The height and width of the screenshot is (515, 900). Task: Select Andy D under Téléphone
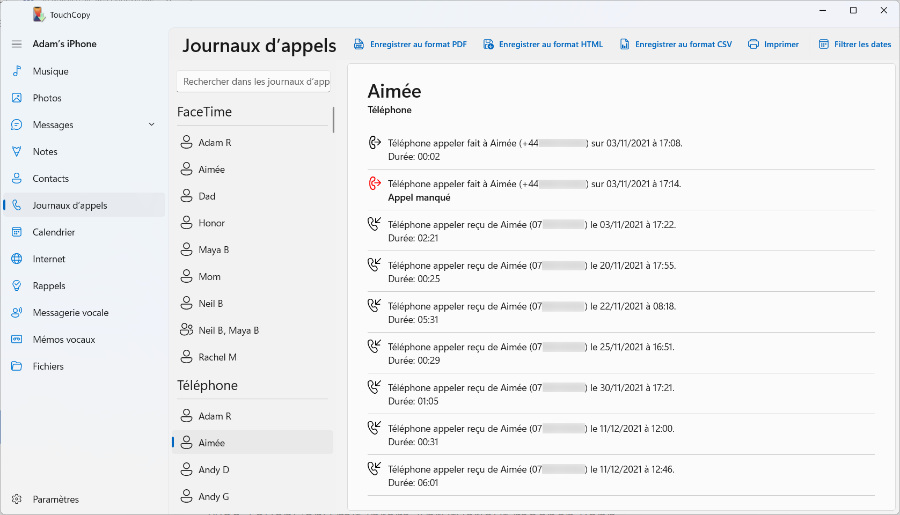click(213, 469)
